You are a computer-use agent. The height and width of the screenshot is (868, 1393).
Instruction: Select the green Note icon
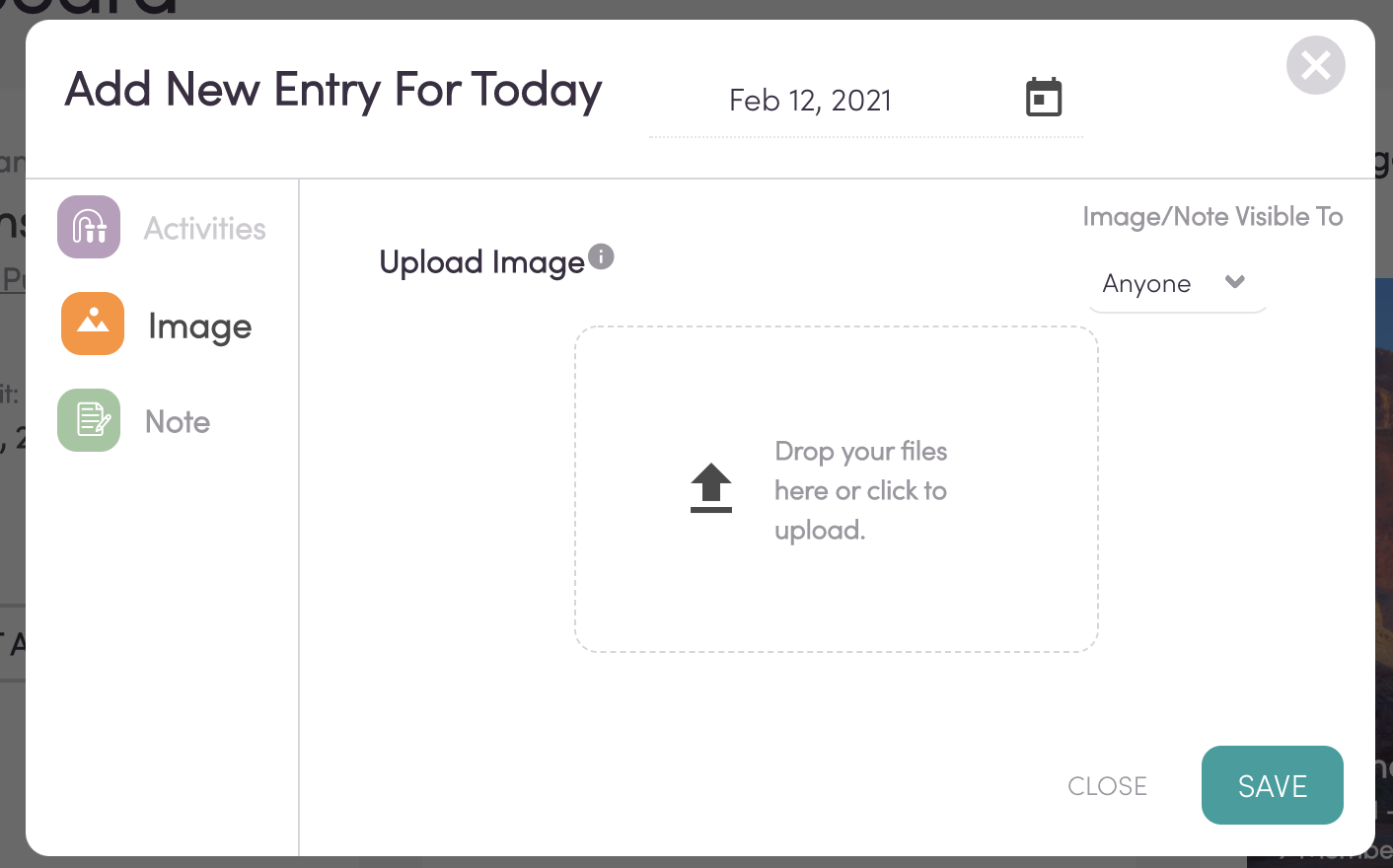pos(88,420)
